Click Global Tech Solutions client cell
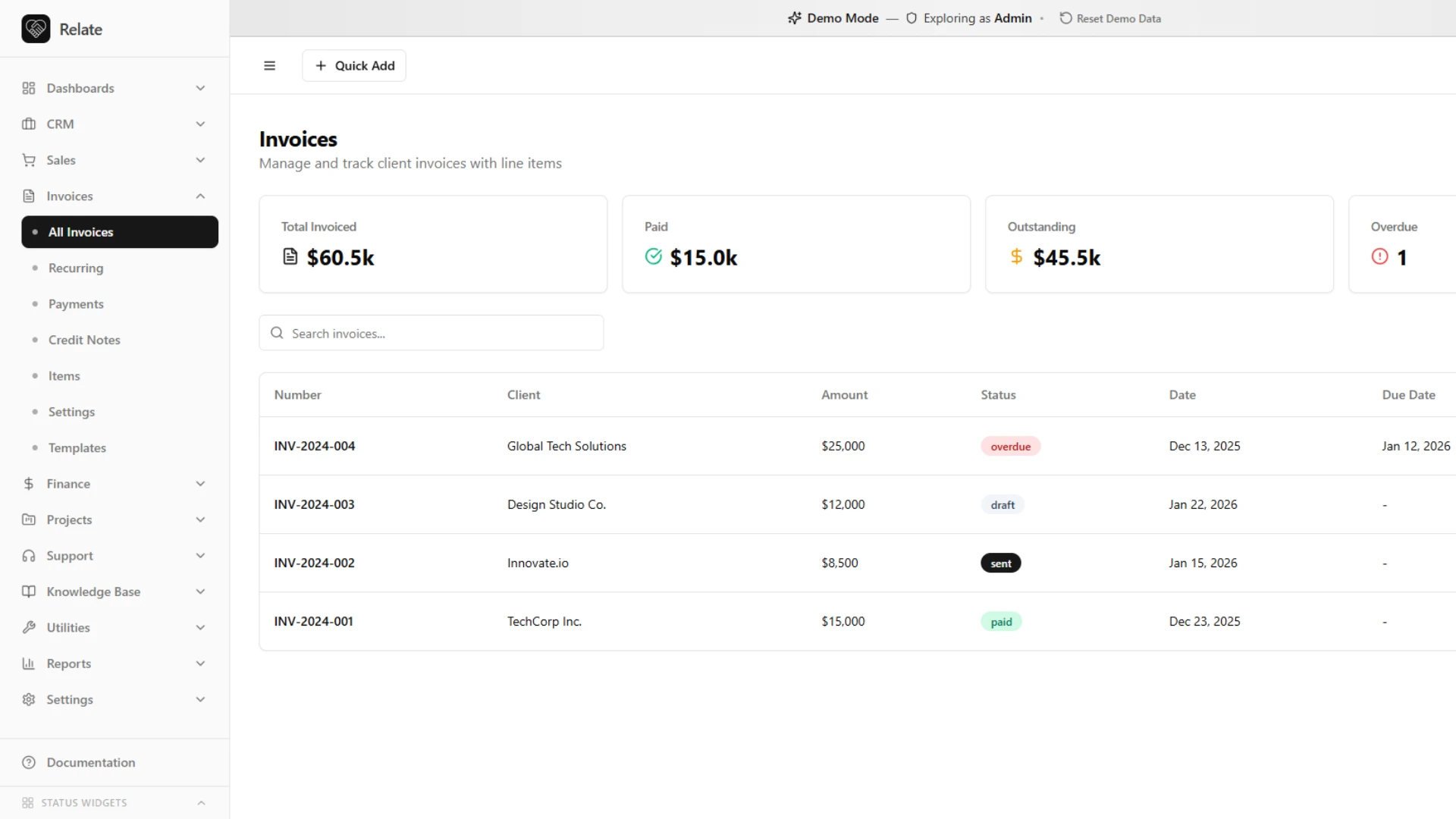 (566, 446)
